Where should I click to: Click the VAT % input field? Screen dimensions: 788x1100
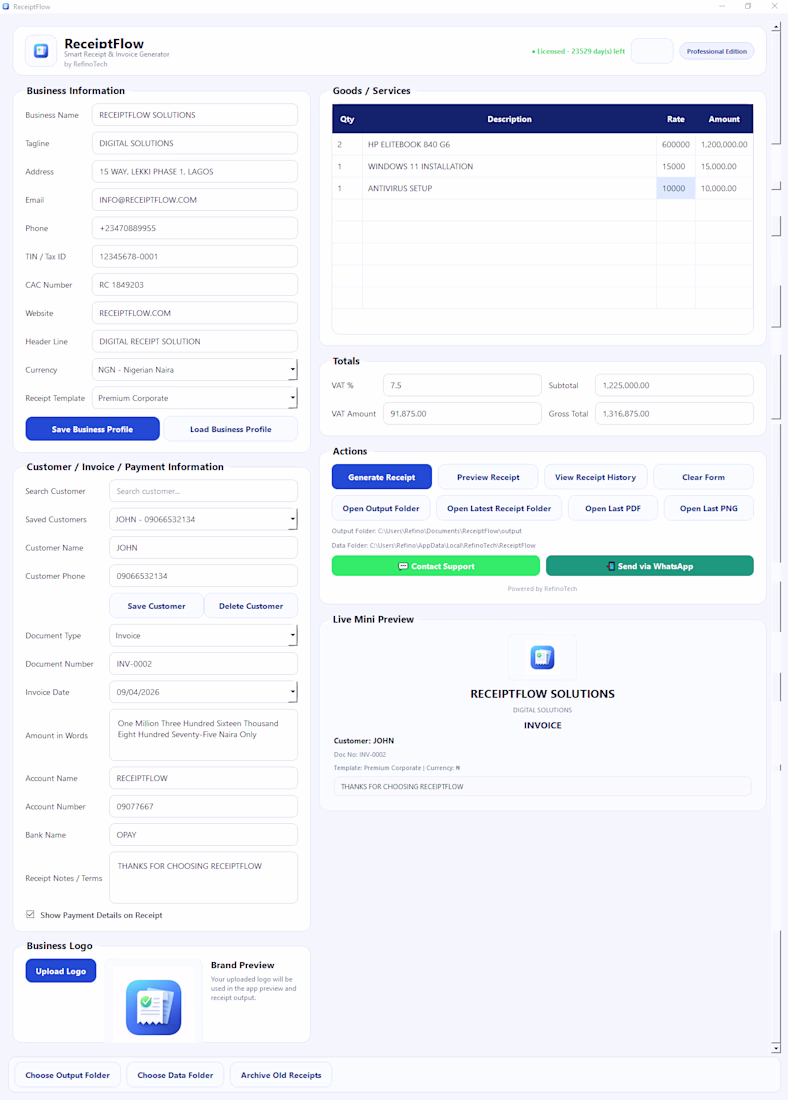[462, 385]
